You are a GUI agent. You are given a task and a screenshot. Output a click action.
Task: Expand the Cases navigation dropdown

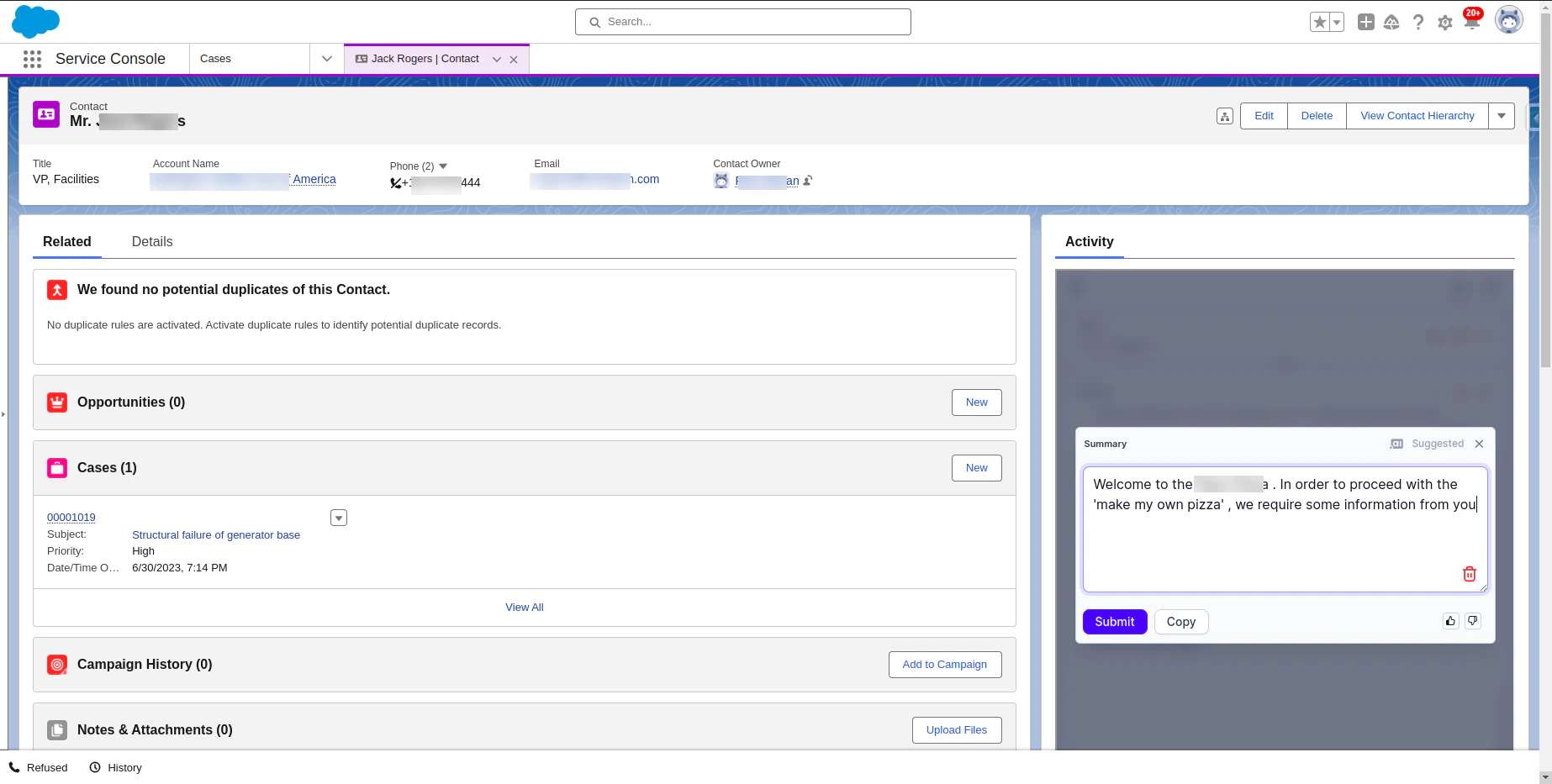pos(327,59)
